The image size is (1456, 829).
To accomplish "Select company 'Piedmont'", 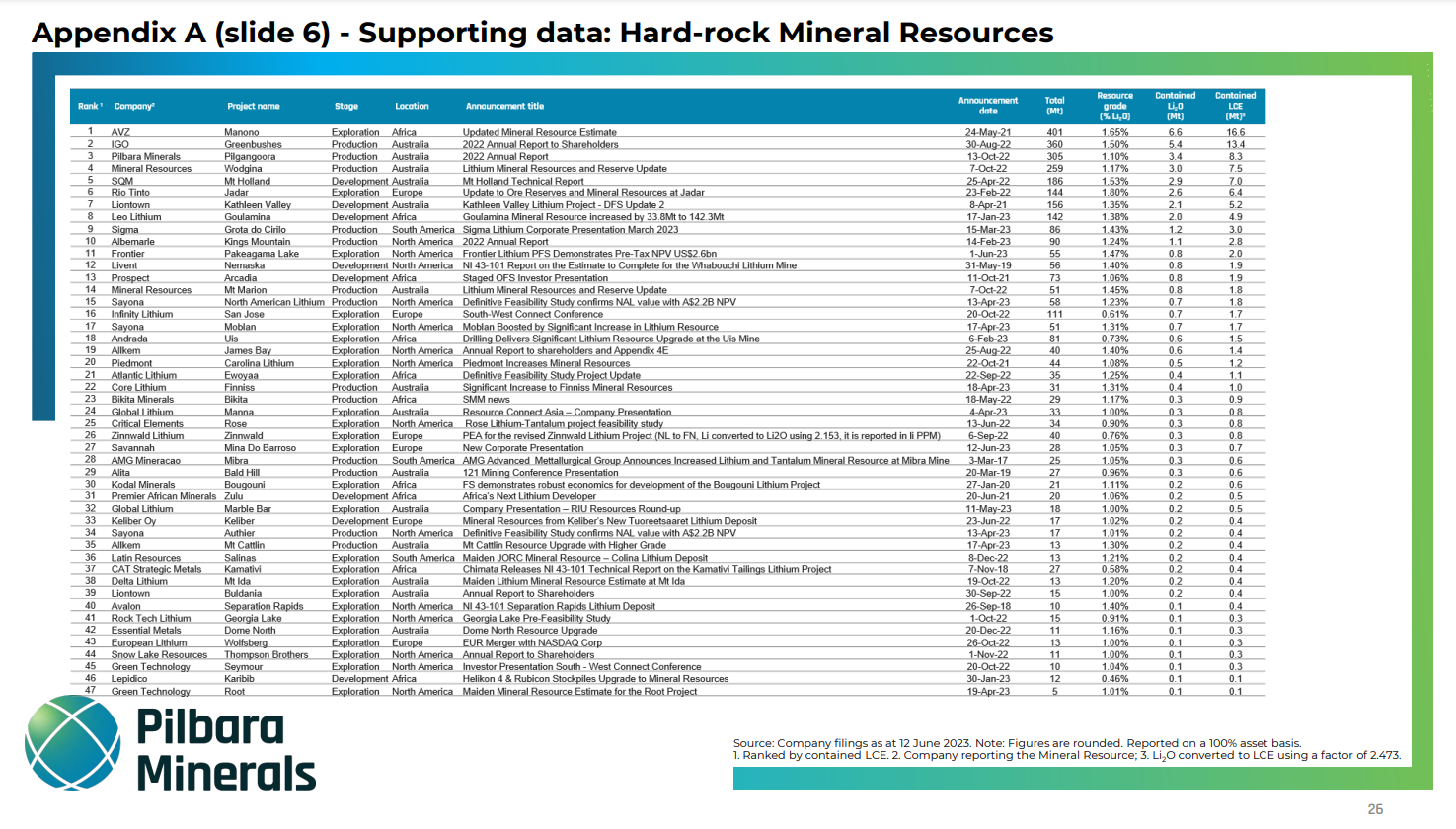I will pos(132,363).
